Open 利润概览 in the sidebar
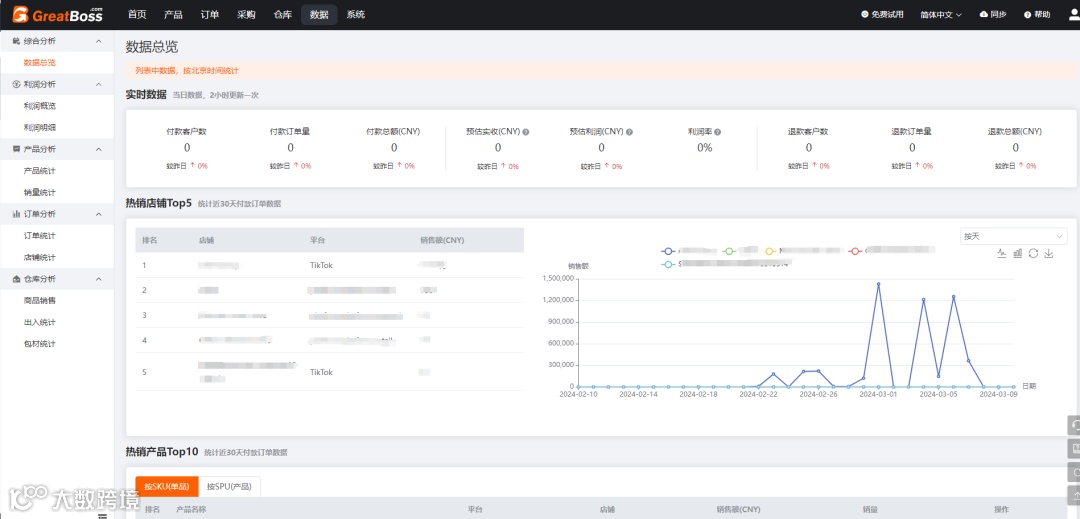 39,106
